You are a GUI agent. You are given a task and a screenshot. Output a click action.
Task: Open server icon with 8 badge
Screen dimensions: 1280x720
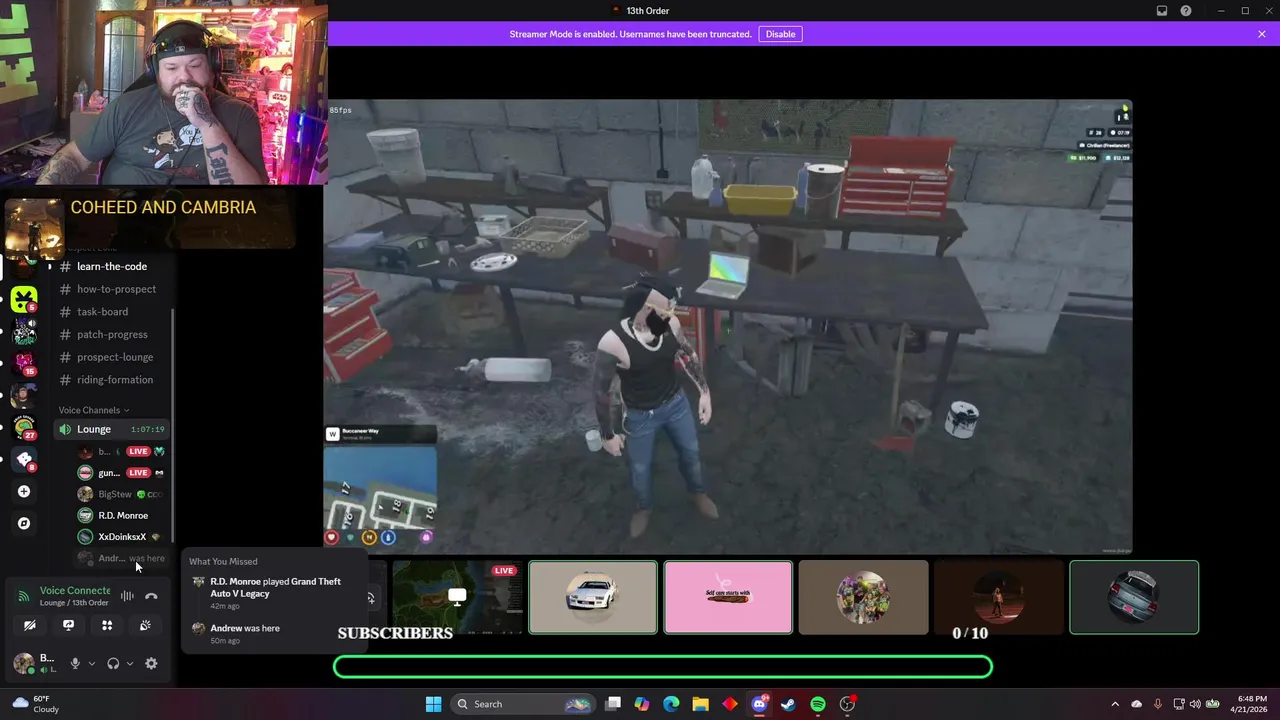tap(24, 459)
